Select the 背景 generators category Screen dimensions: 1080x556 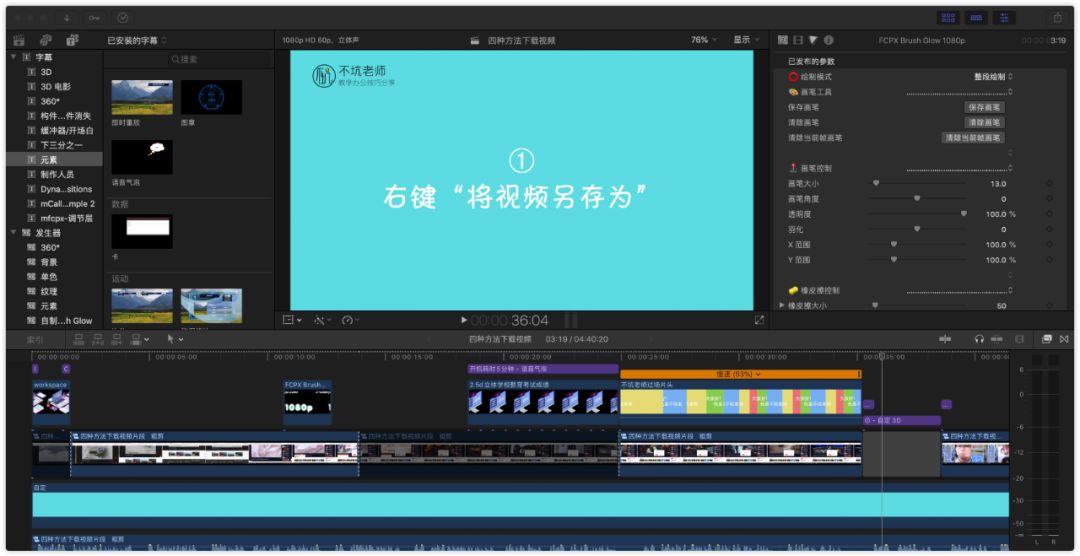[48, 262]
